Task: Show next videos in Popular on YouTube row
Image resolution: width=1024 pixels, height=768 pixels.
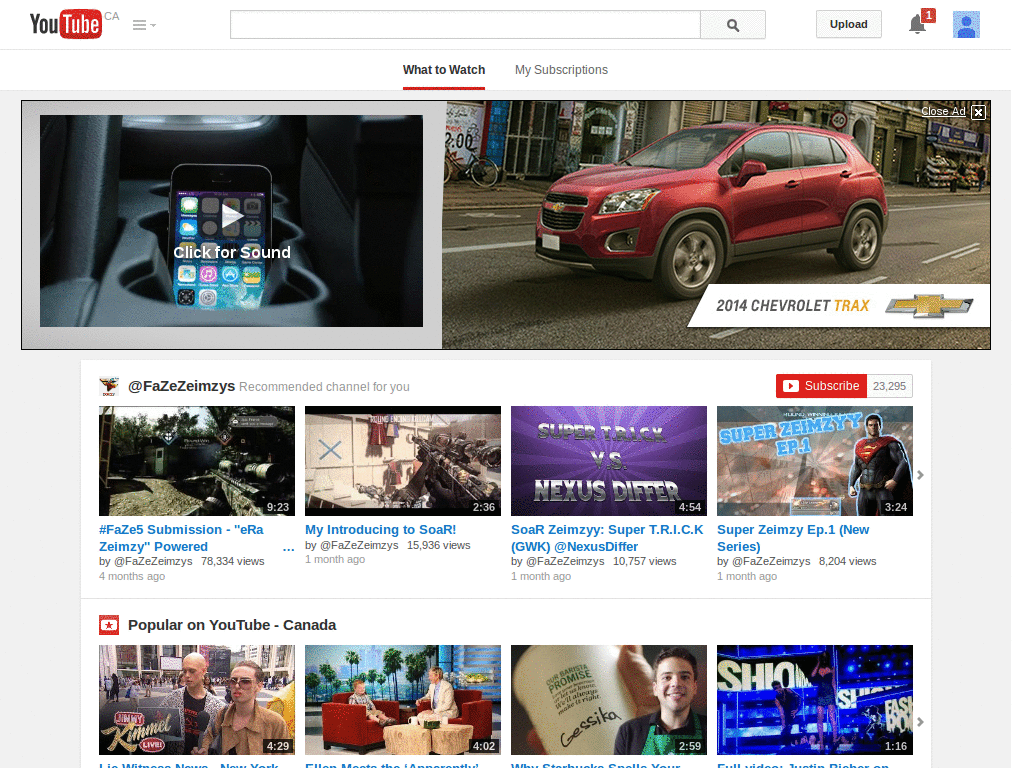Action: point(920,722)
